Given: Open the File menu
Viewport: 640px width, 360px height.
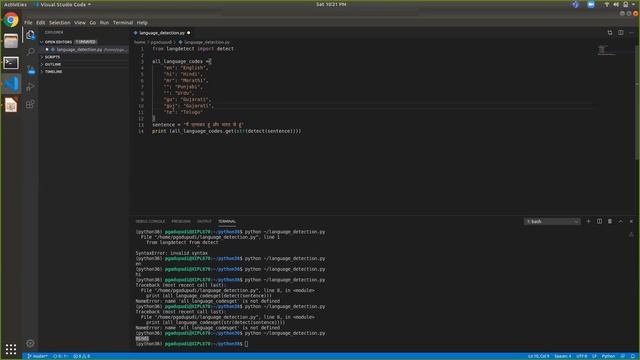Looking at the screenshot, I should [28, 23].
